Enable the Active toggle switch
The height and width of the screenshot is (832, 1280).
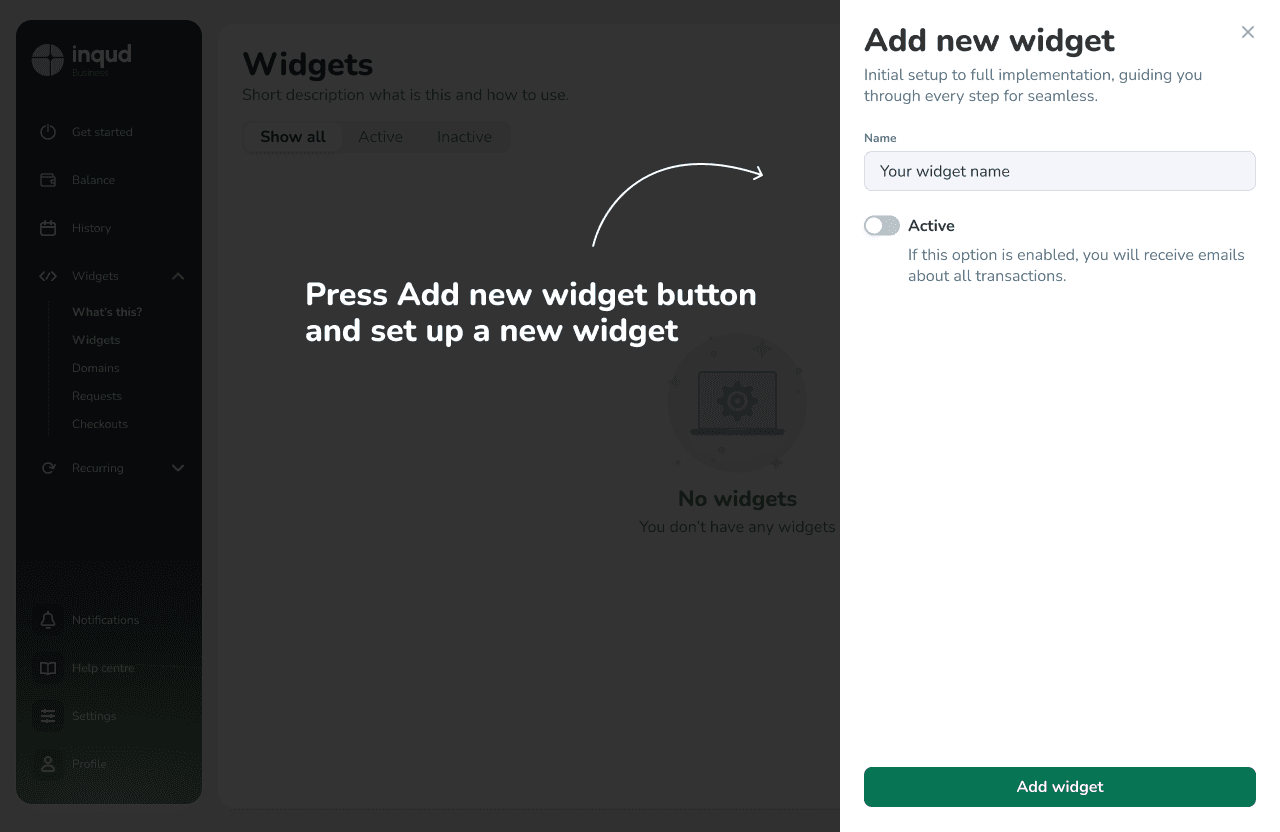pos(882,226)
